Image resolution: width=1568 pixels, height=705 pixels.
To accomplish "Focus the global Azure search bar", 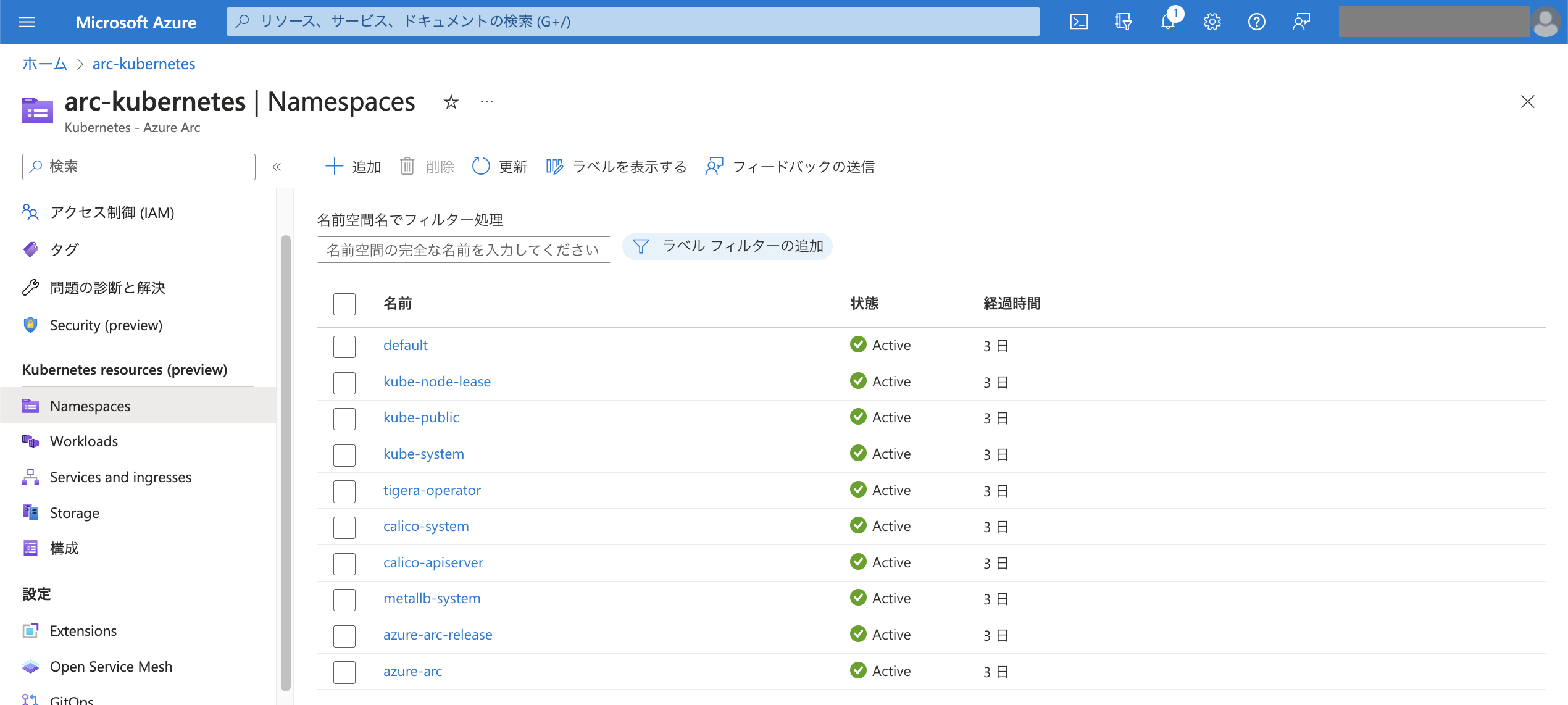I will [x=633, y=22].
